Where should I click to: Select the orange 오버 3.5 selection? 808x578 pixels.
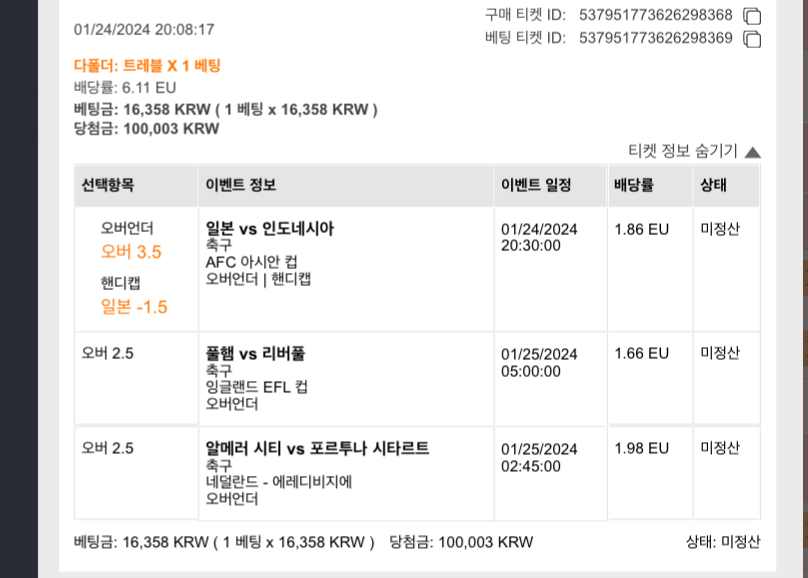[131, 252]
